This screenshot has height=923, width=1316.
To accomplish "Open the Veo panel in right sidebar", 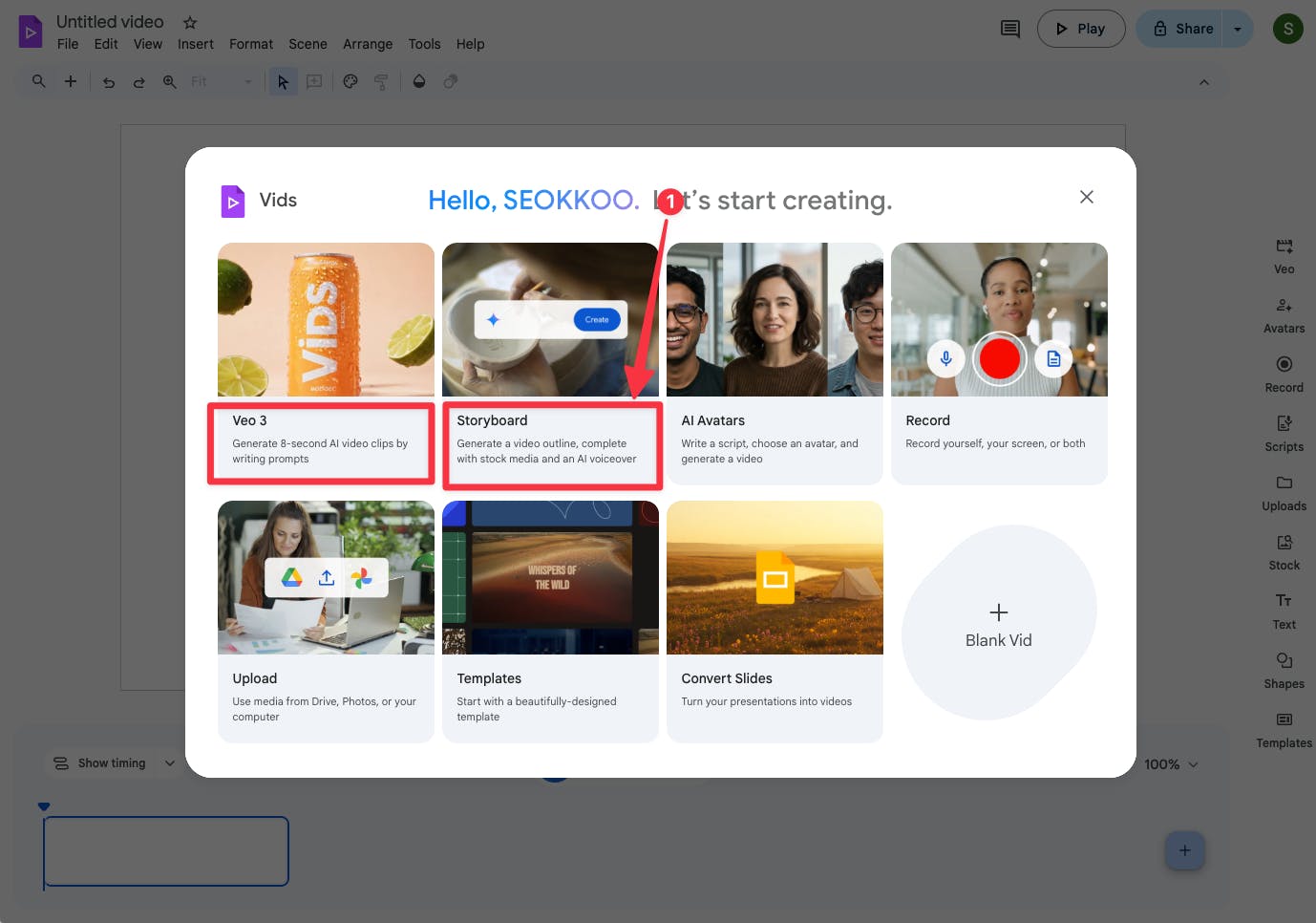I will [x=1284, y=256].
